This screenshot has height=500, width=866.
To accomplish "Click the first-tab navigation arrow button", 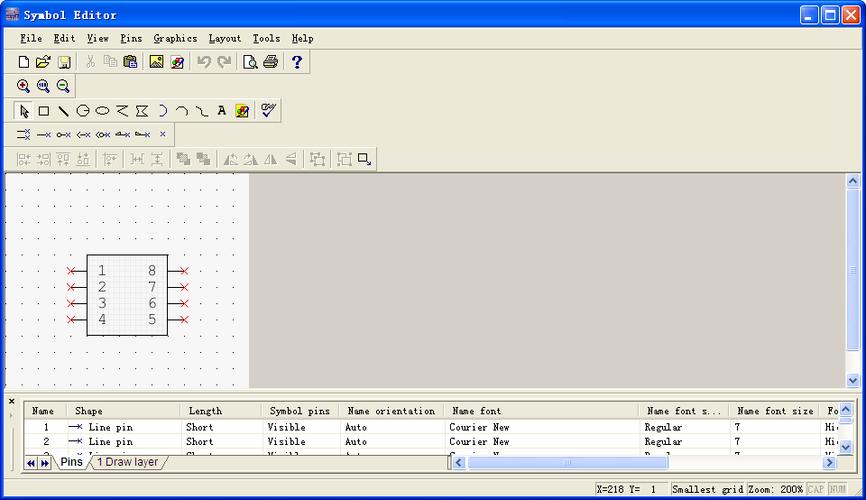I will pos(31,463).
